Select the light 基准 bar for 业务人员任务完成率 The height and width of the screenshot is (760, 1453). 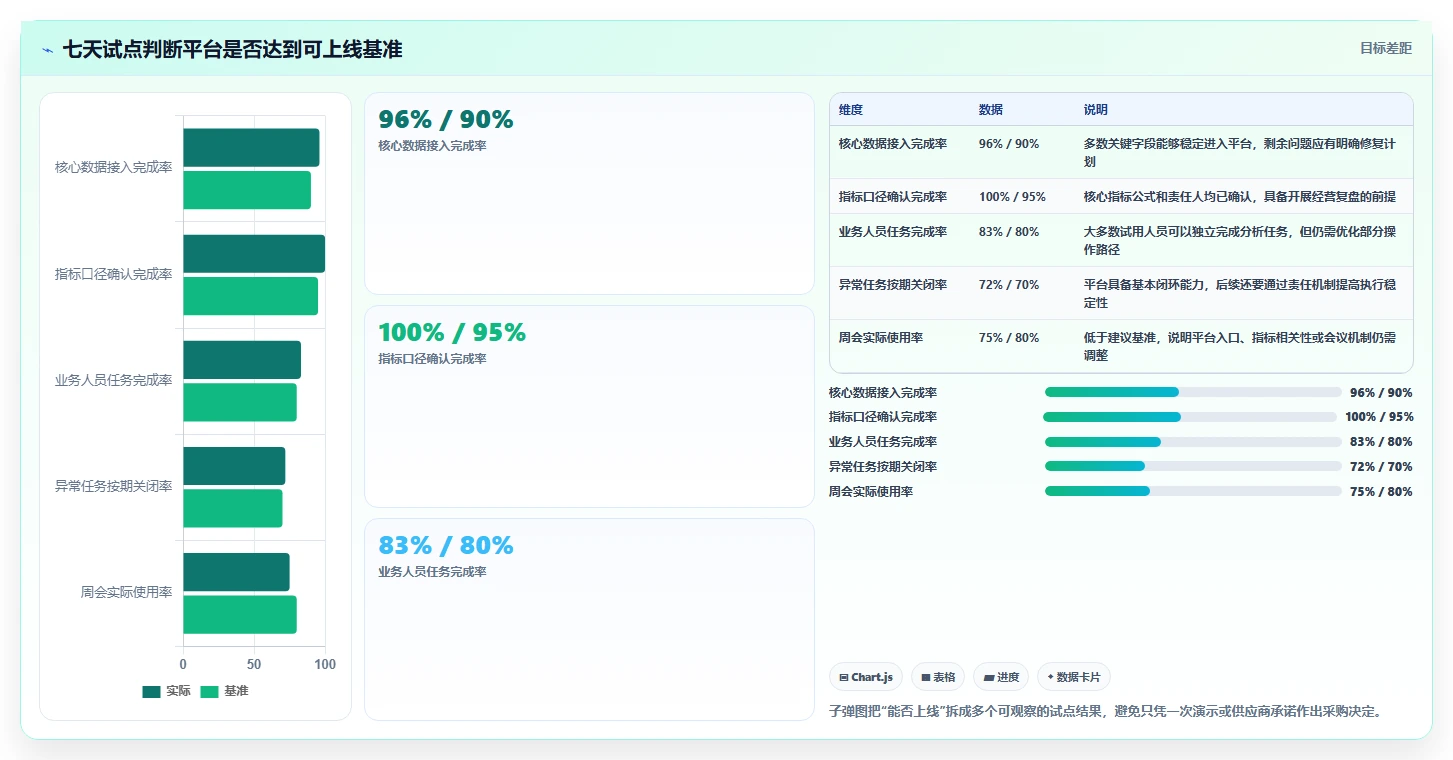click(x=240, y=402)
